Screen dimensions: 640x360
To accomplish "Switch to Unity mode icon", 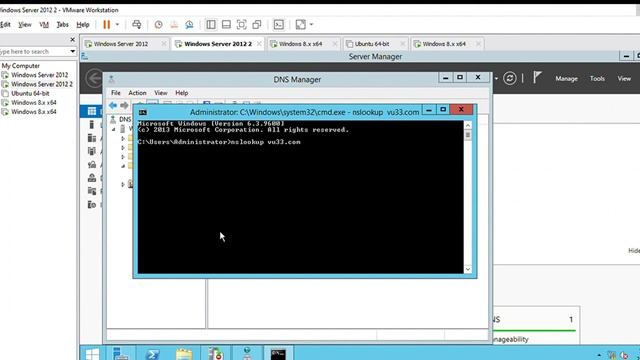I will click(x=257, y=24).
